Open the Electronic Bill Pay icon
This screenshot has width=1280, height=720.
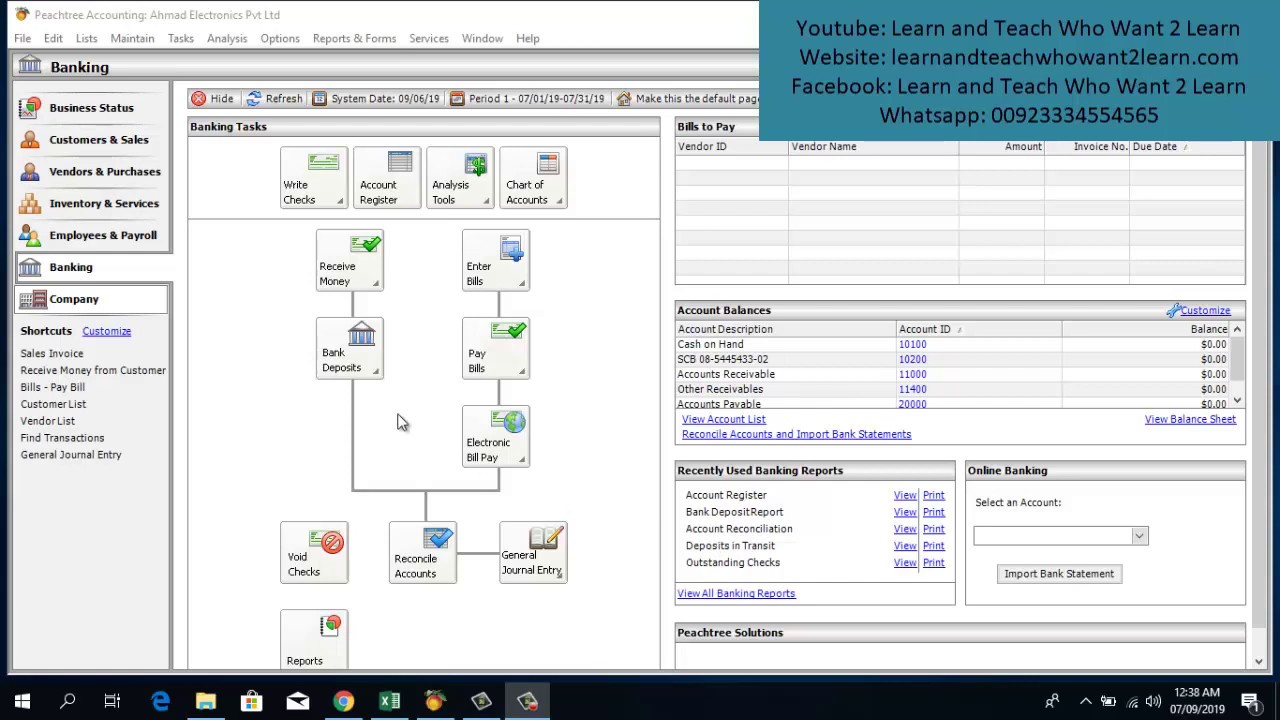[x=496, y=436]
